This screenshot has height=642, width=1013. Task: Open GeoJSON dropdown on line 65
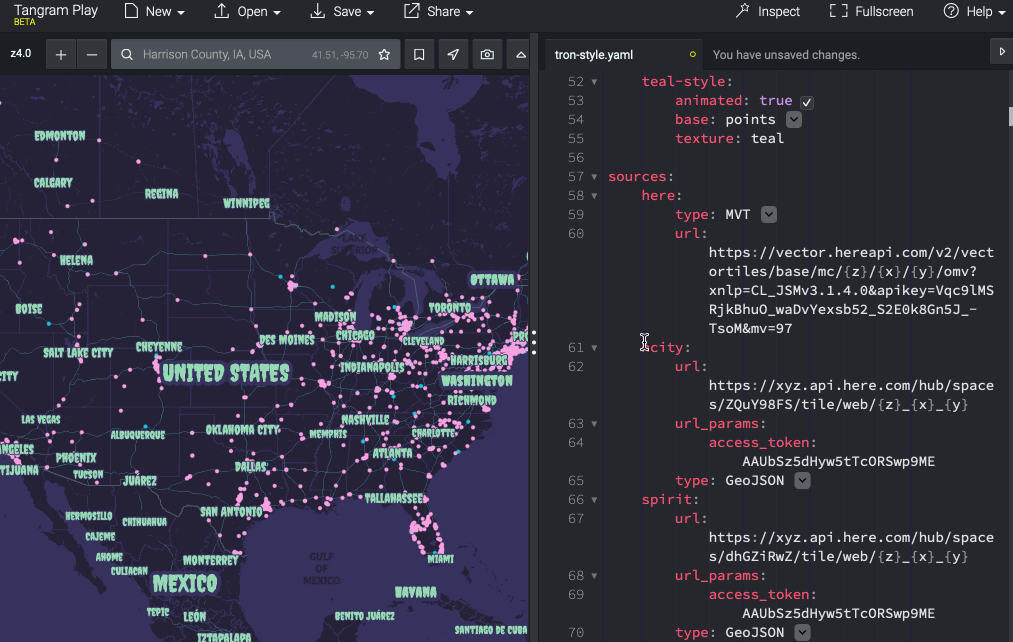[802, 481]
